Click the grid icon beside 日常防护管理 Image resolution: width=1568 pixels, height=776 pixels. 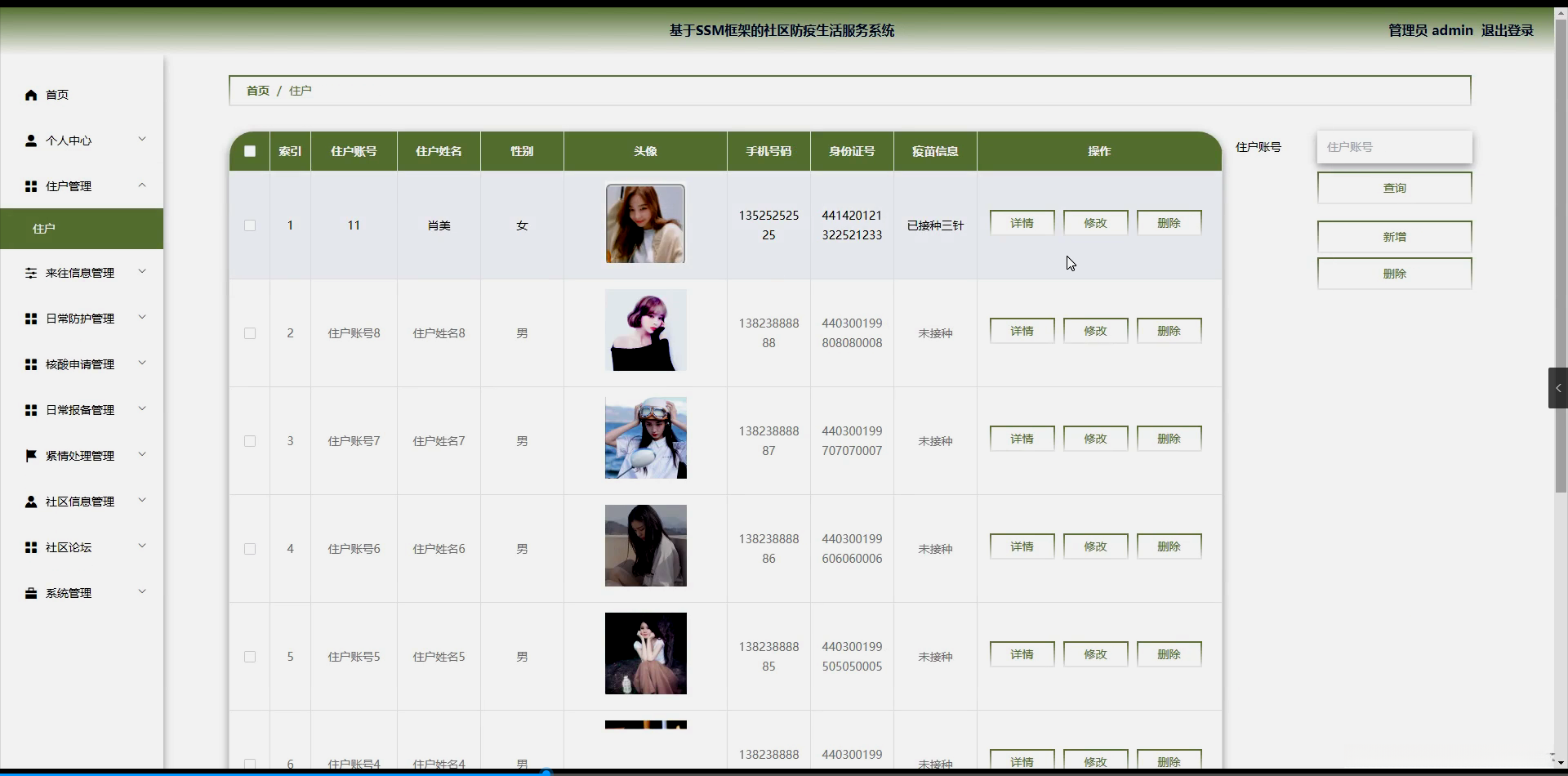click(x=31, y=319)
